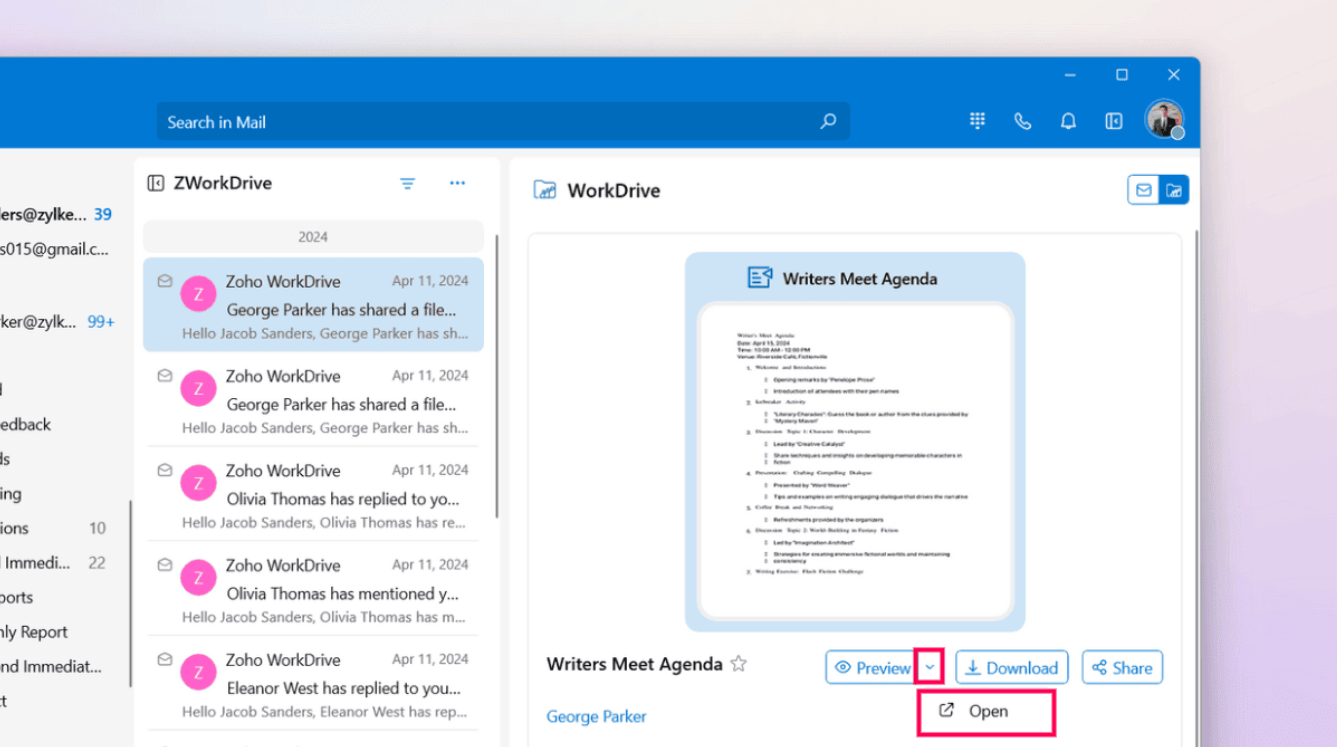Select the gmail.c... account in sidebar
Screen dimensions: 1337x747
pos(55,249)
